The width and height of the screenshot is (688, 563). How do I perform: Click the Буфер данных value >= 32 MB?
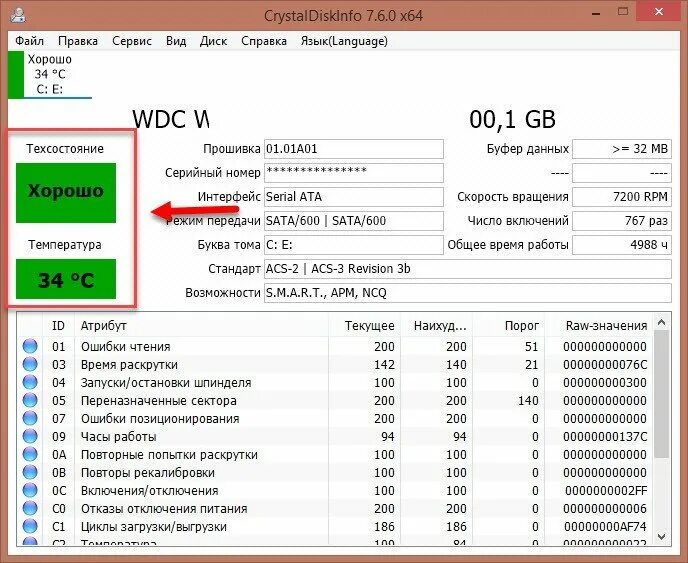coord(622,149)
